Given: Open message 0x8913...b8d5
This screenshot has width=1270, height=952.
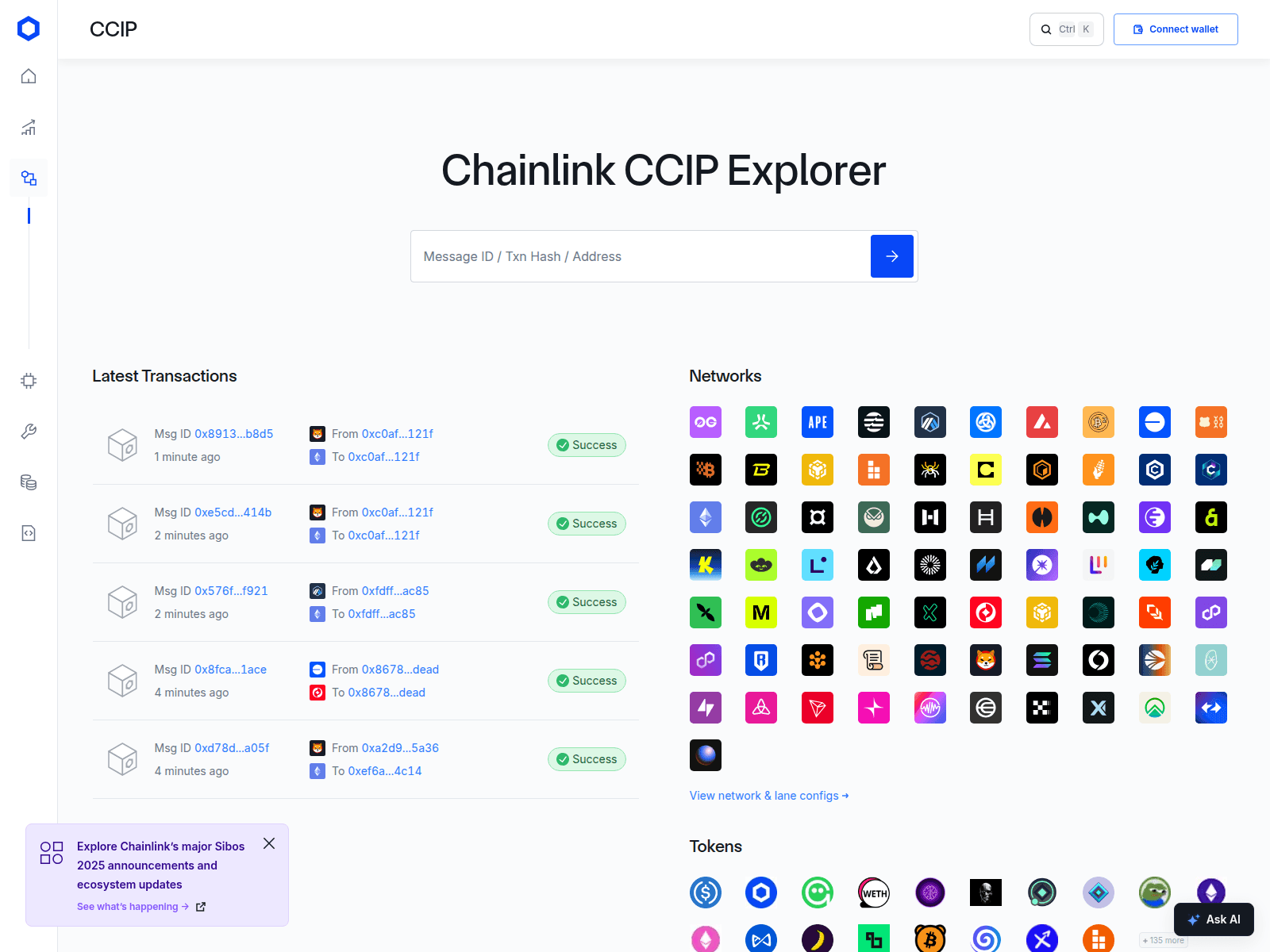Looking at the screenshot, I should (x=233, y=434).
